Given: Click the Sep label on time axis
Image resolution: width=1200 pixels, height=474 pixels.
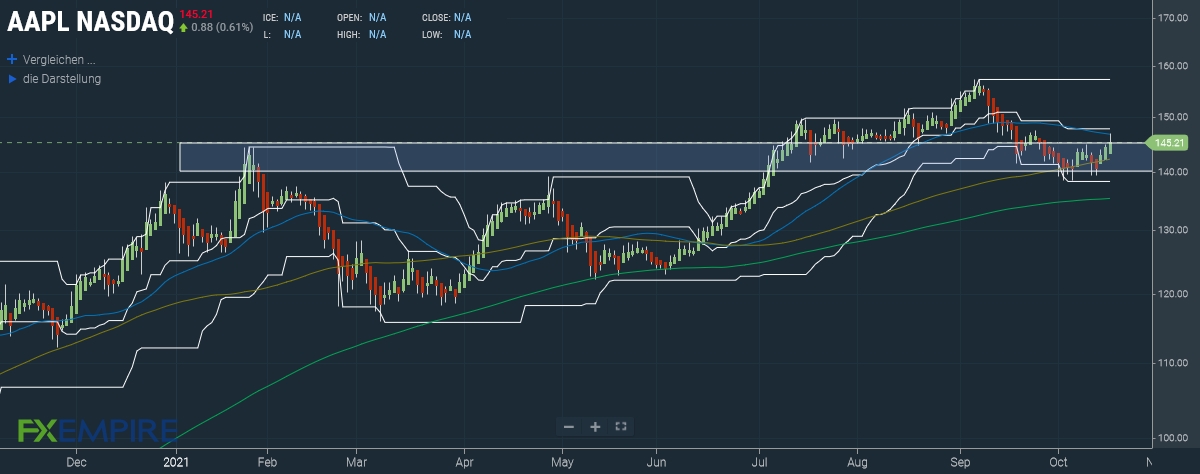Looking at the screenshot, I should [x=961, y=464].
